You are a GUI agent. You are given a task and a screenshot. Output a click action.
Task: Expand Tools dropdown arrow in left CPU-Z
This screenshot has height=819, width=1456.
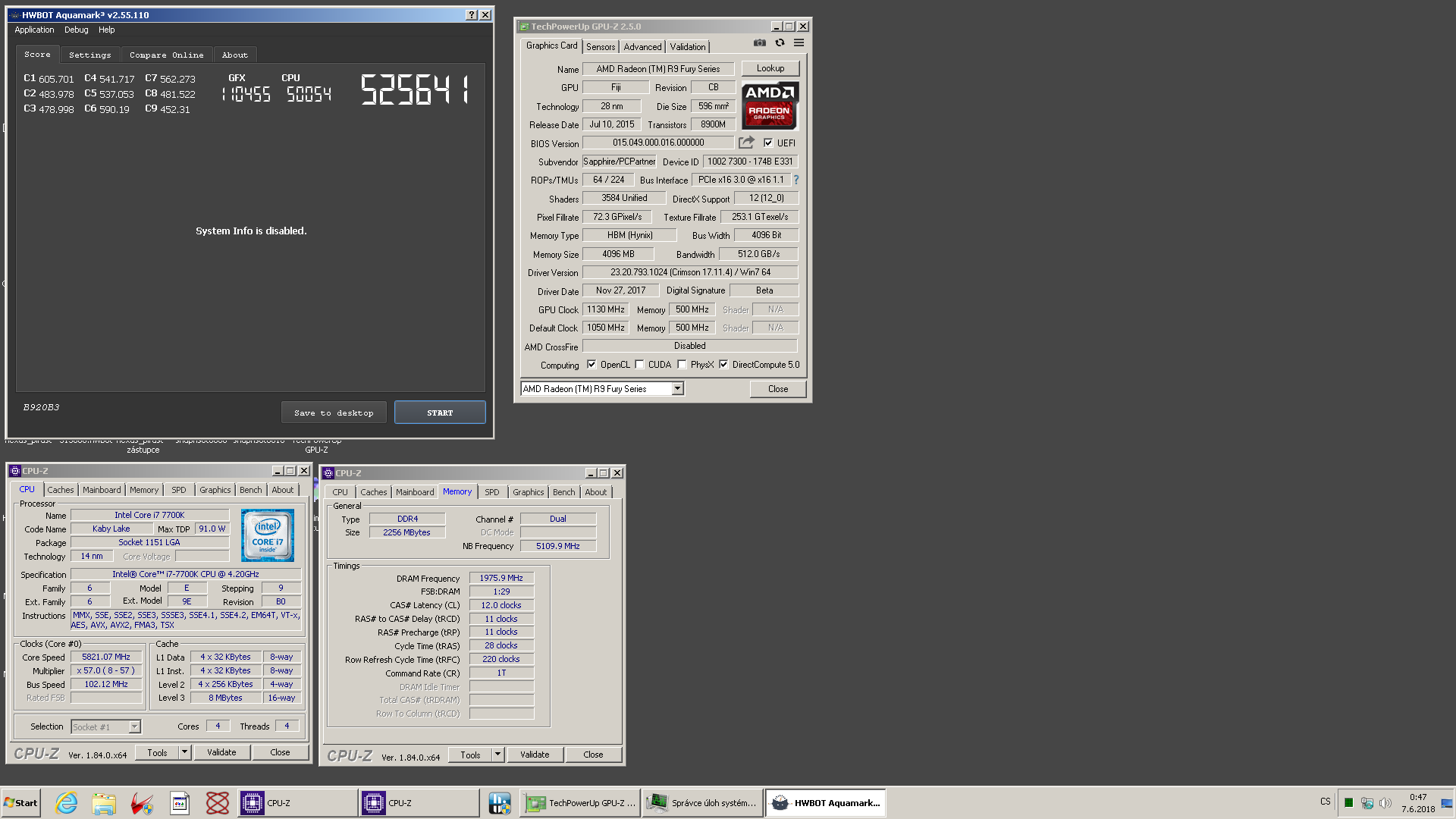[184, 752]
